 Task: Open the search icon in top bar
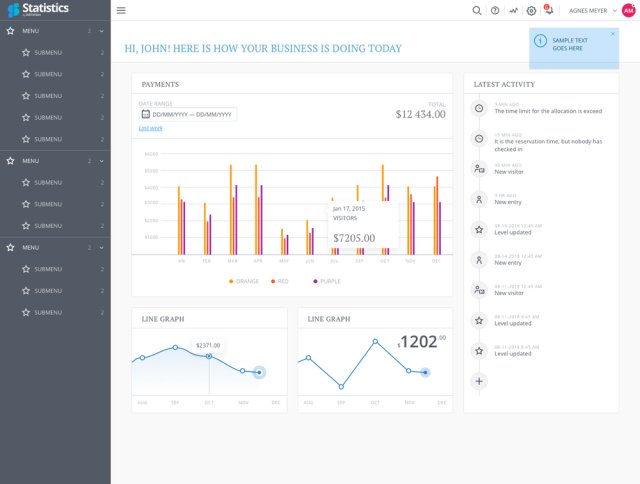[x=476, y=11]
